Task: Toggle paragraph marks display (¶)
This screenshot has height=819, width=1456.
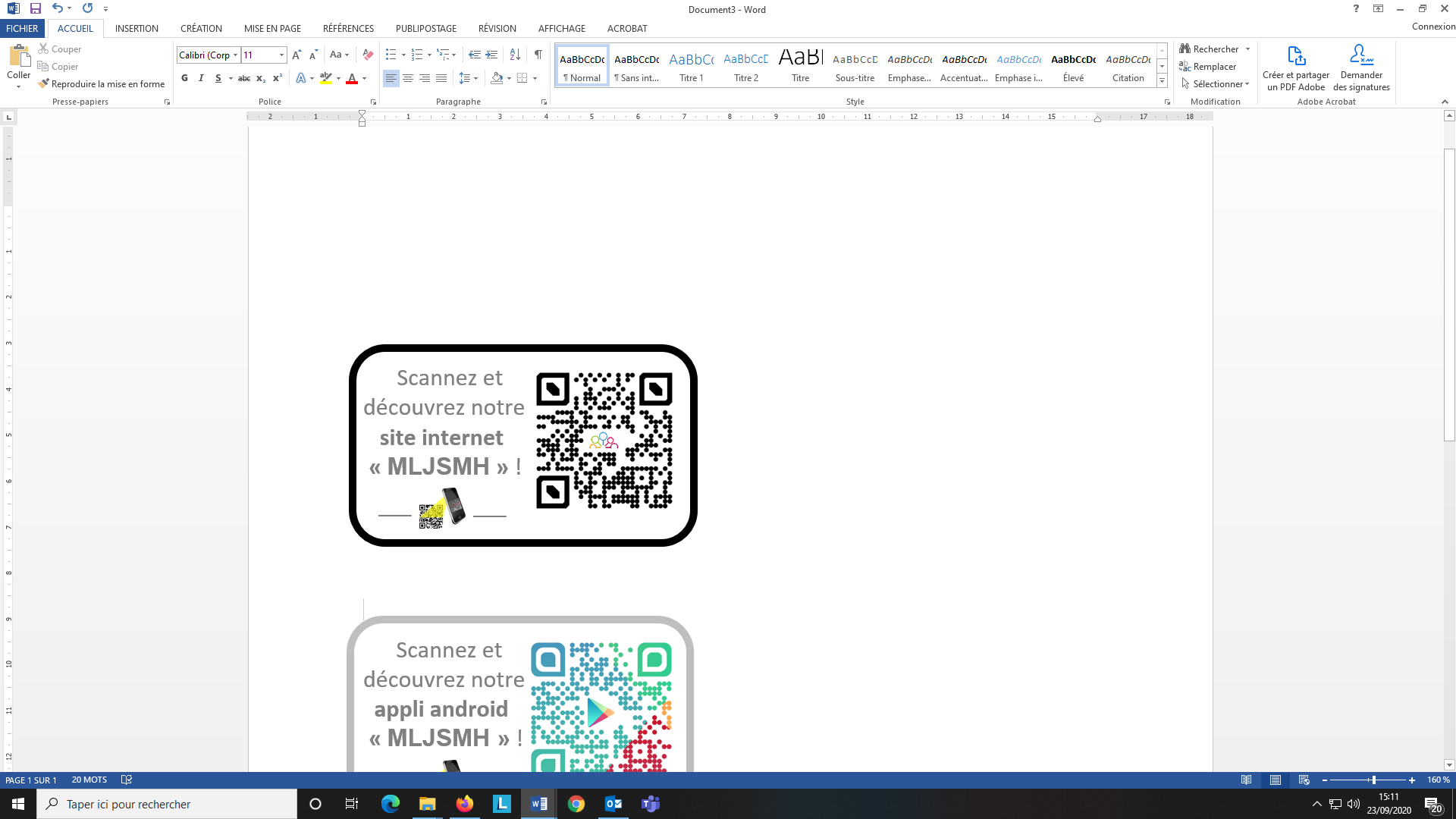Action: 538,55
